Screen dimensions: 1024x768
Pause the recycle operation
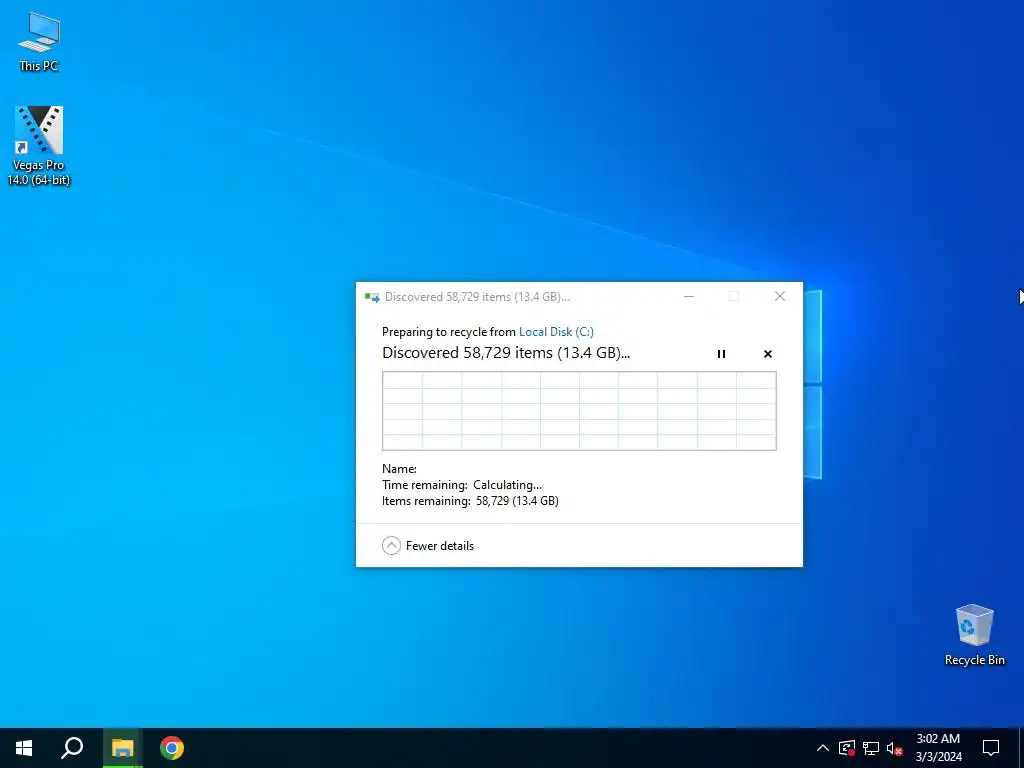pyautogui.click(x=721, y=354)
